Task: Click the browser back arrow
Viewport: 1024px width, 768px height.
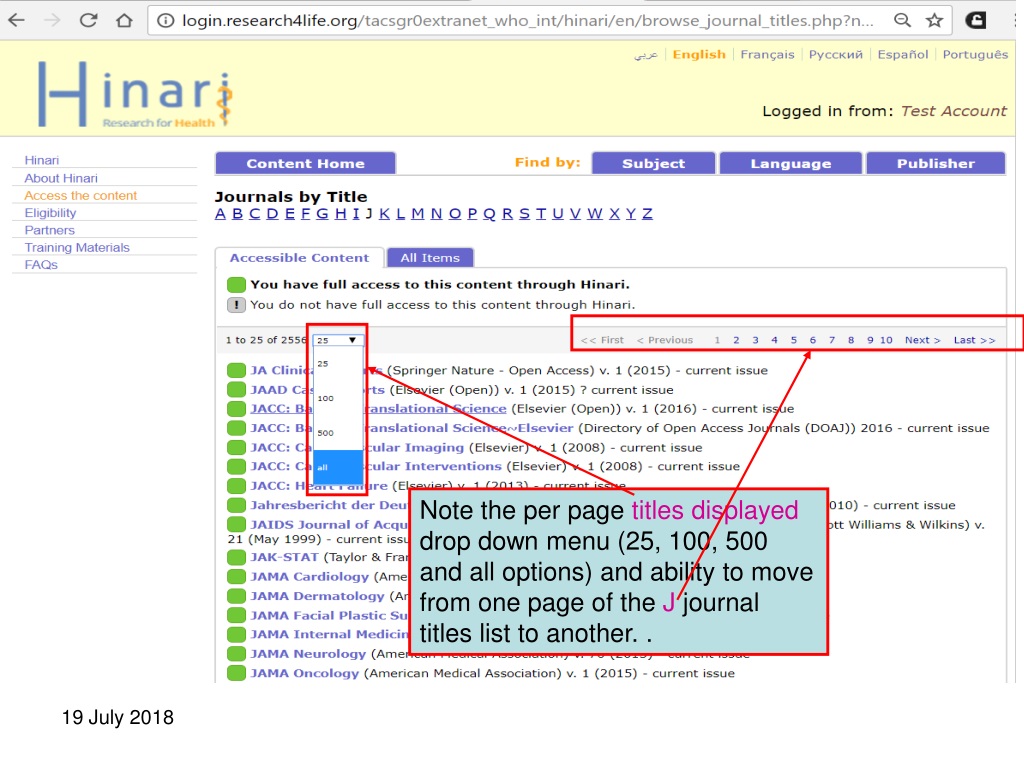Action: (x=16, y=20)
